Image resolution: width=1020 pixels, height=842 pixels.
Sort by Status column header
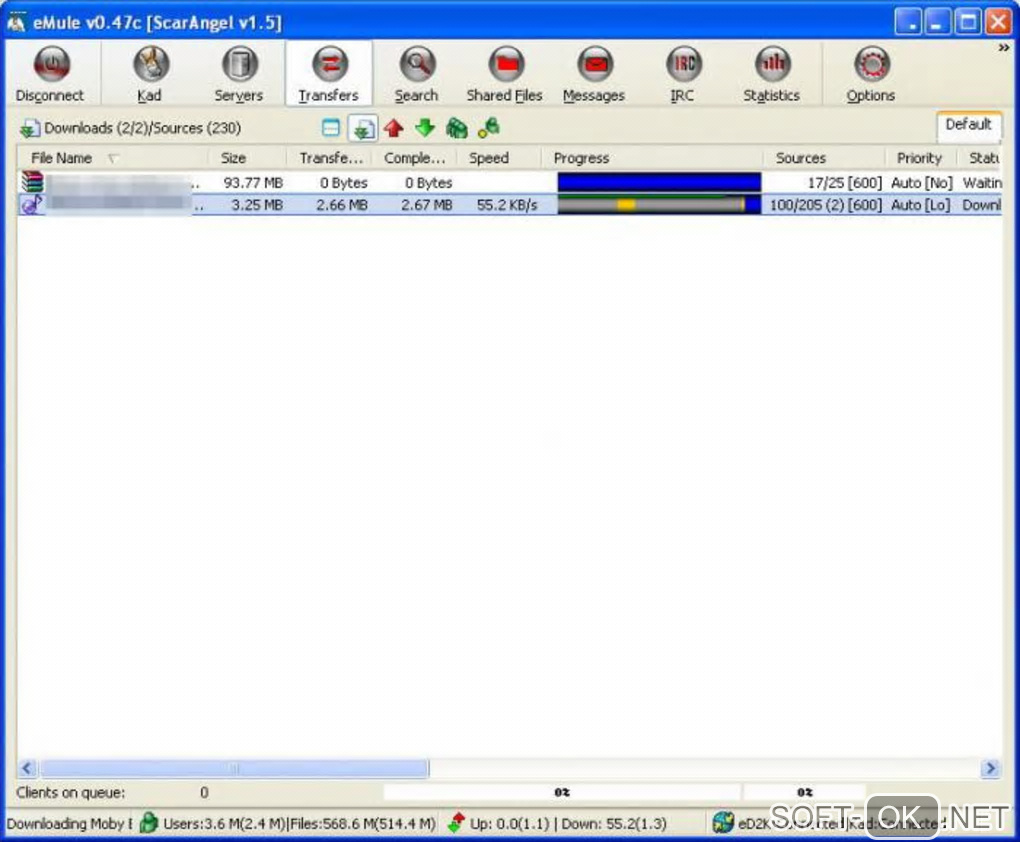coord(980,158)
